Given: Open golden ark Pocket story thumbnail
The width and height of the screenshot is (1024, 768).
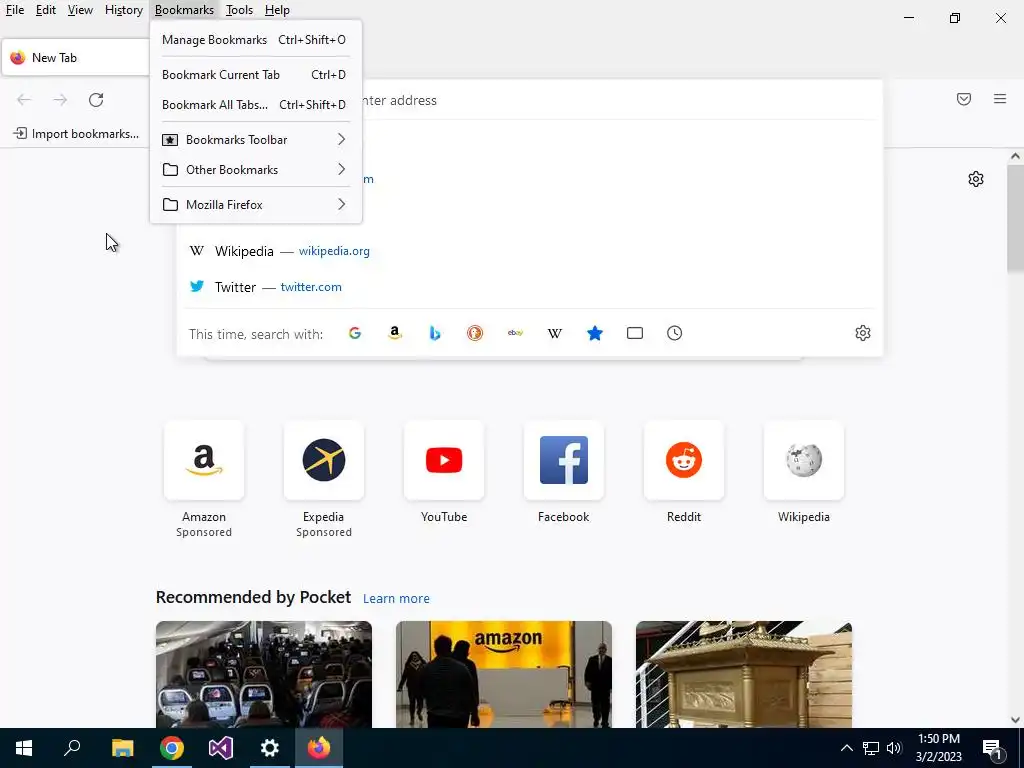Looking at the screenshot, I should [744, 674].
